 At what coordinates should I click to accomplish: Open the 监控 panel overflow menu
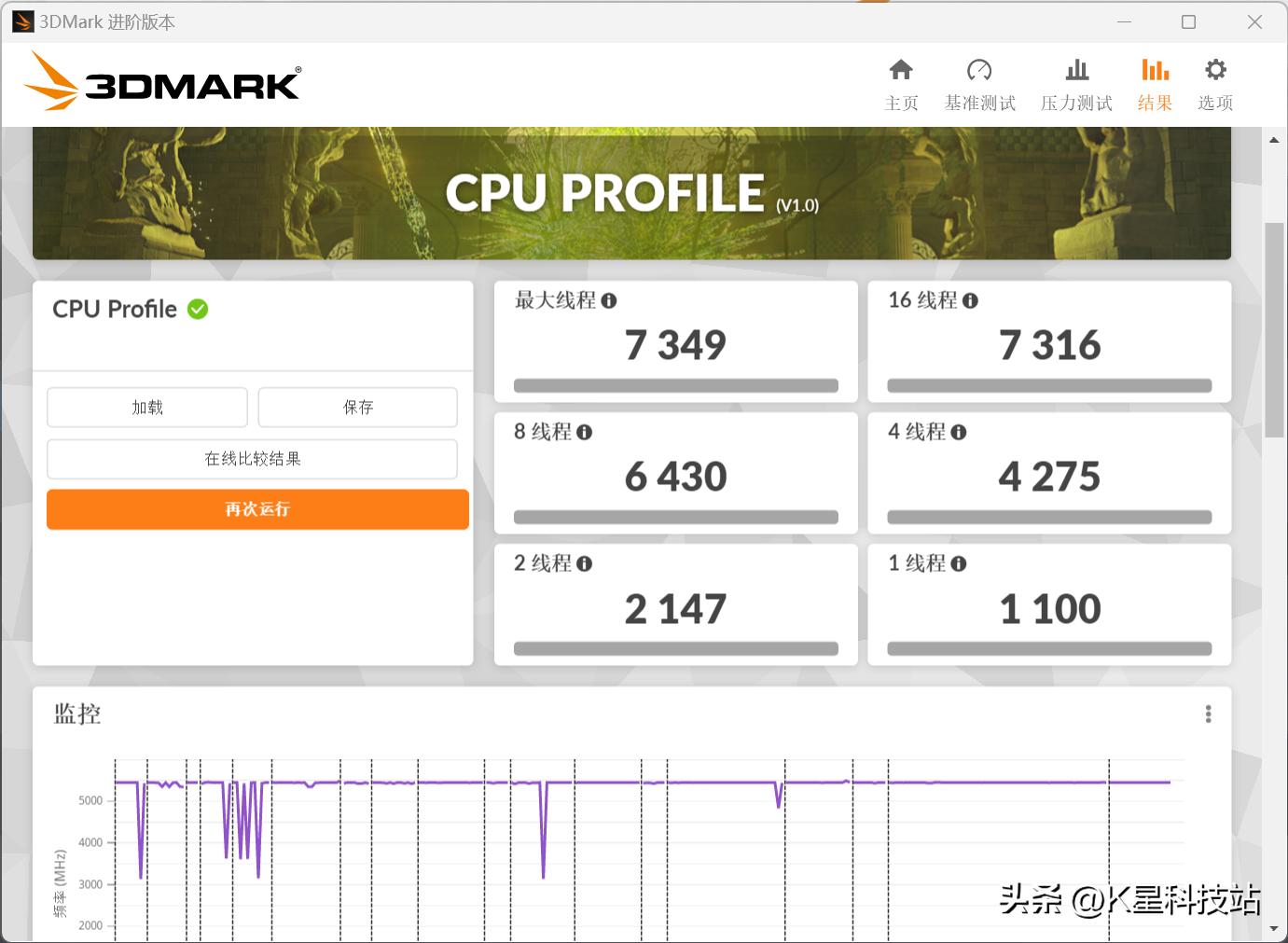pyautogui.click(x=1208, y=714)
